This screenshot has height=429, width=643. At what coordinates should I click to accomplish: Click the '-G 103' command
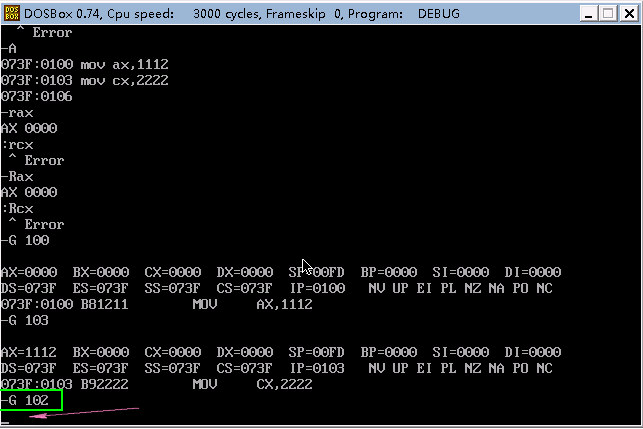[x=25, y=320]
